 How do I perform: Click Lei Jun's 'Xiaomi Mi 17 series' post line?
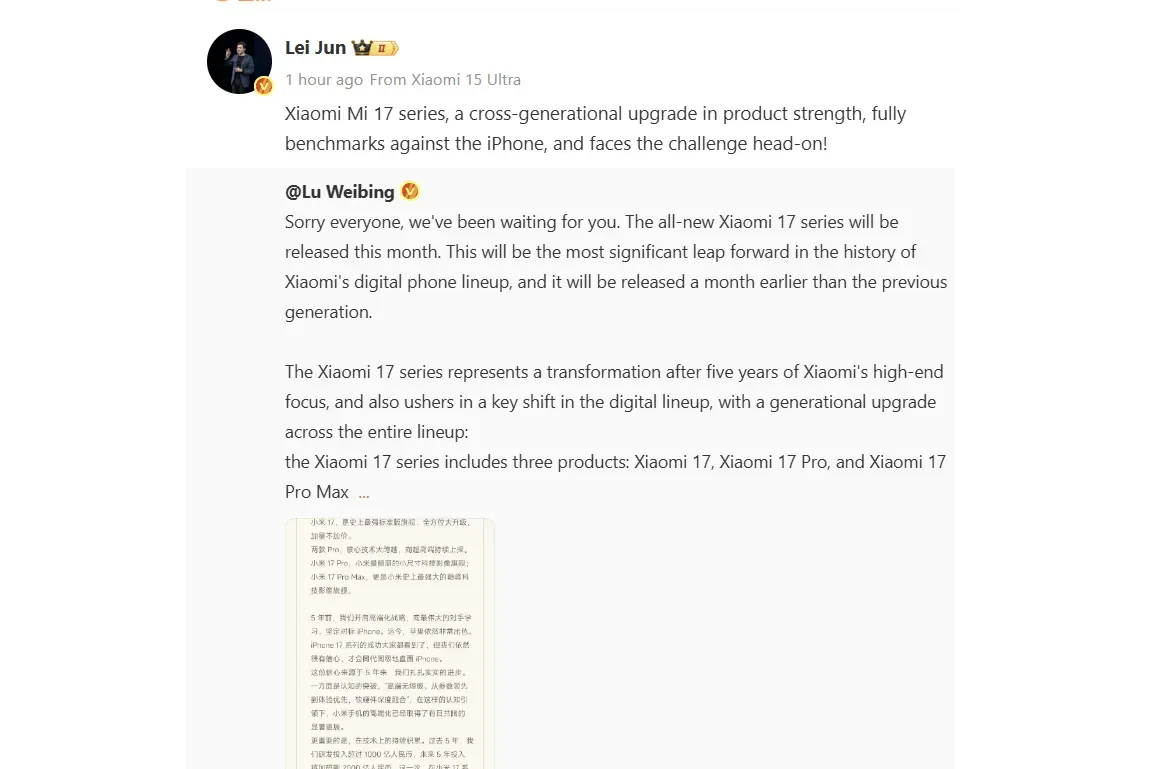[x=595, y=113]
